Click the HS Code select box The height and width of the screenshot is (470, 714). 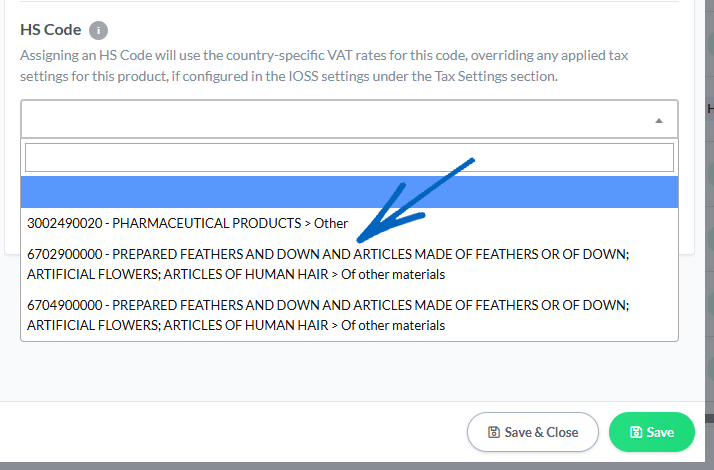[349, 119]
